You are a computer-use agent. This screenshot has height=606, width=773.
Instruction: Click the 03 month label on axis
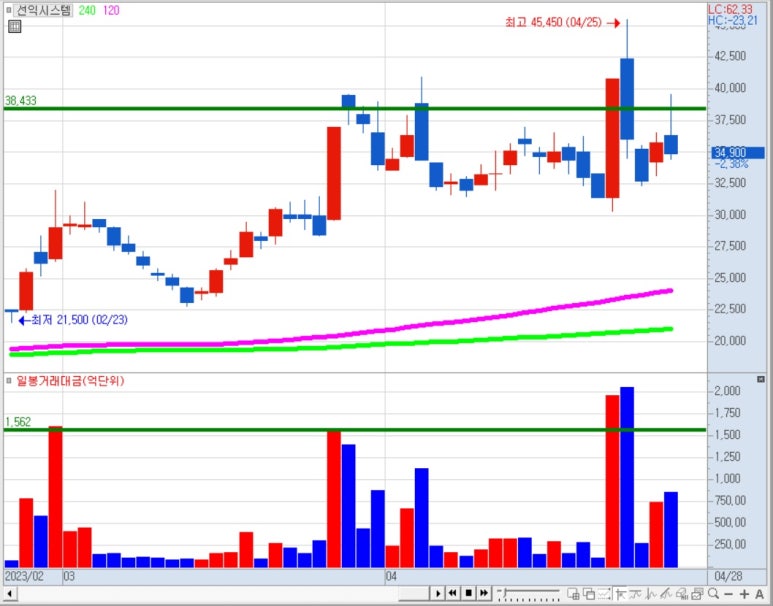tap(69, 576)
